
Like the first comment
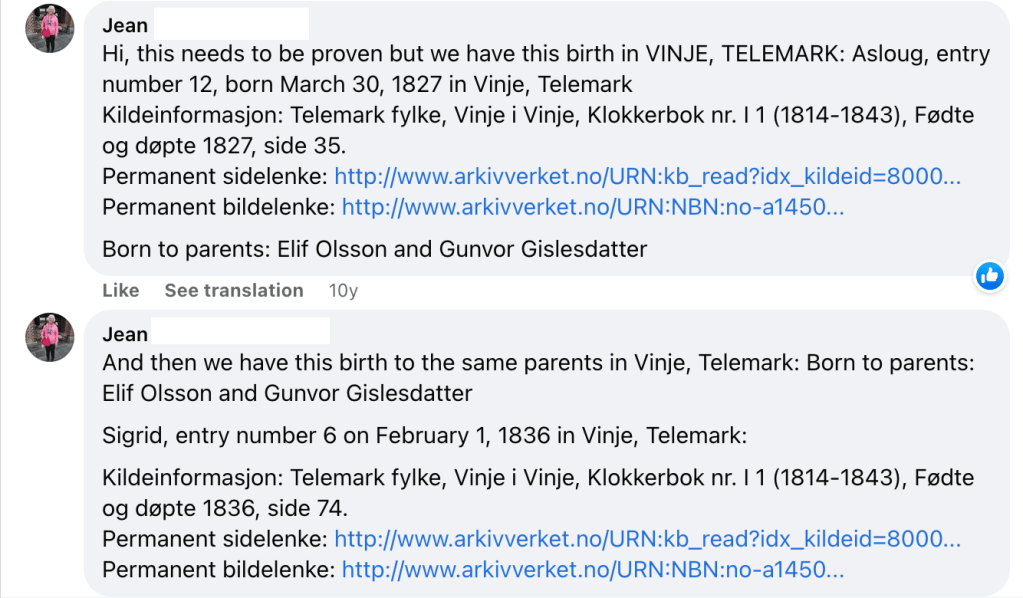point(121,290)
